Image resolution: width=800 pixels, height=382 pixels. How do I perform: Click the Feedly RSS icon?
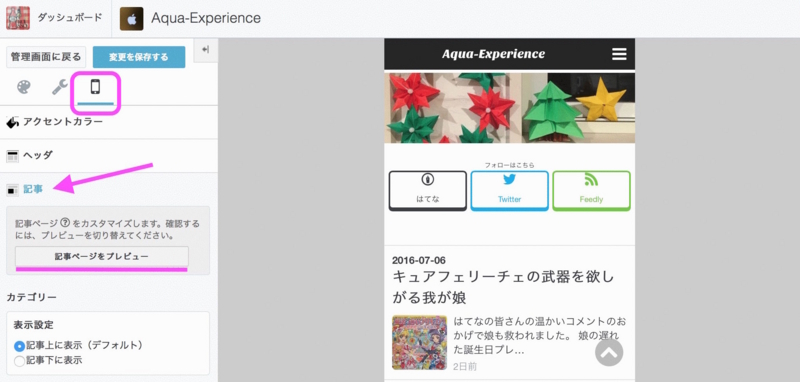click(x=591, y=180)
